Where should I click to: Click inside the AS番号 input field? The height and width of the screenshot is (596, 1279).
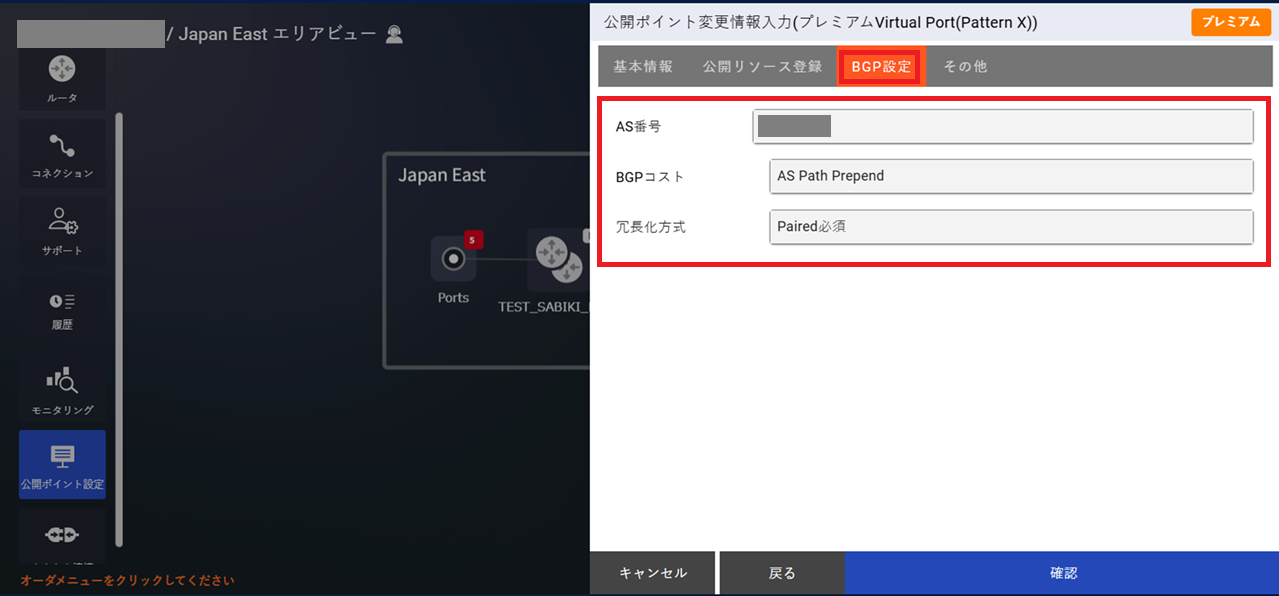tap(1003, 126)
